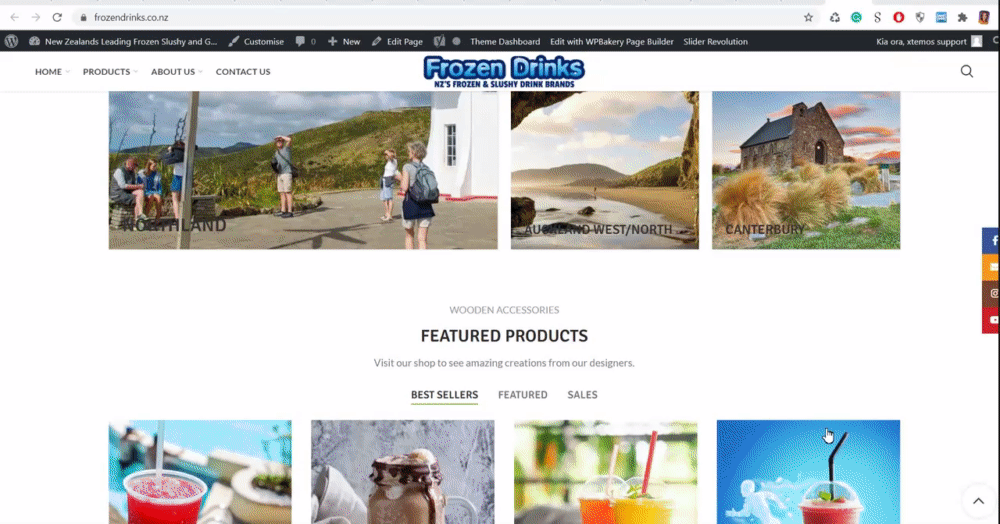Open Customise in admin bar

[x=256, y=41]
